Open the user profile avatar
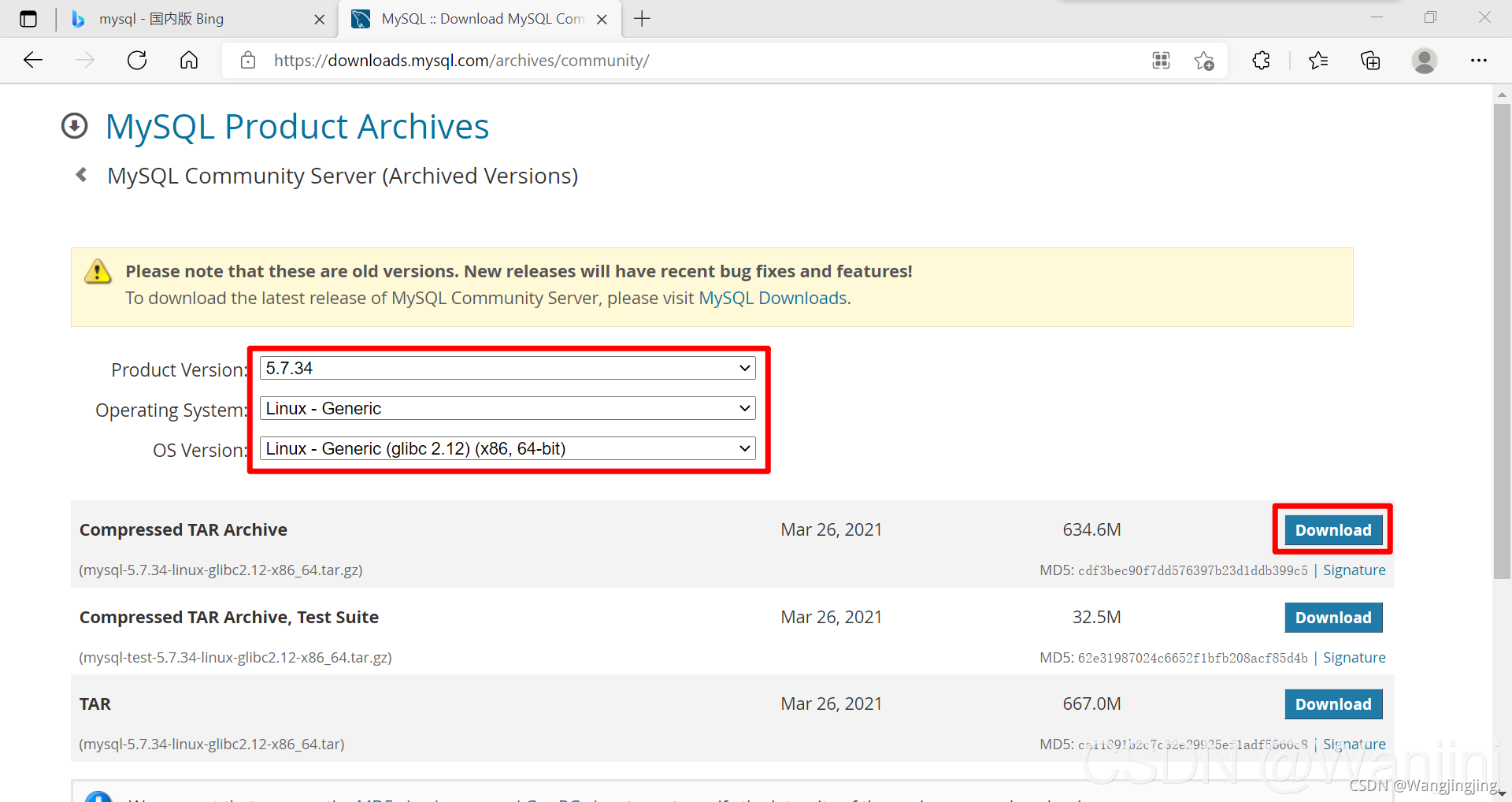 tap(1424, 61)
